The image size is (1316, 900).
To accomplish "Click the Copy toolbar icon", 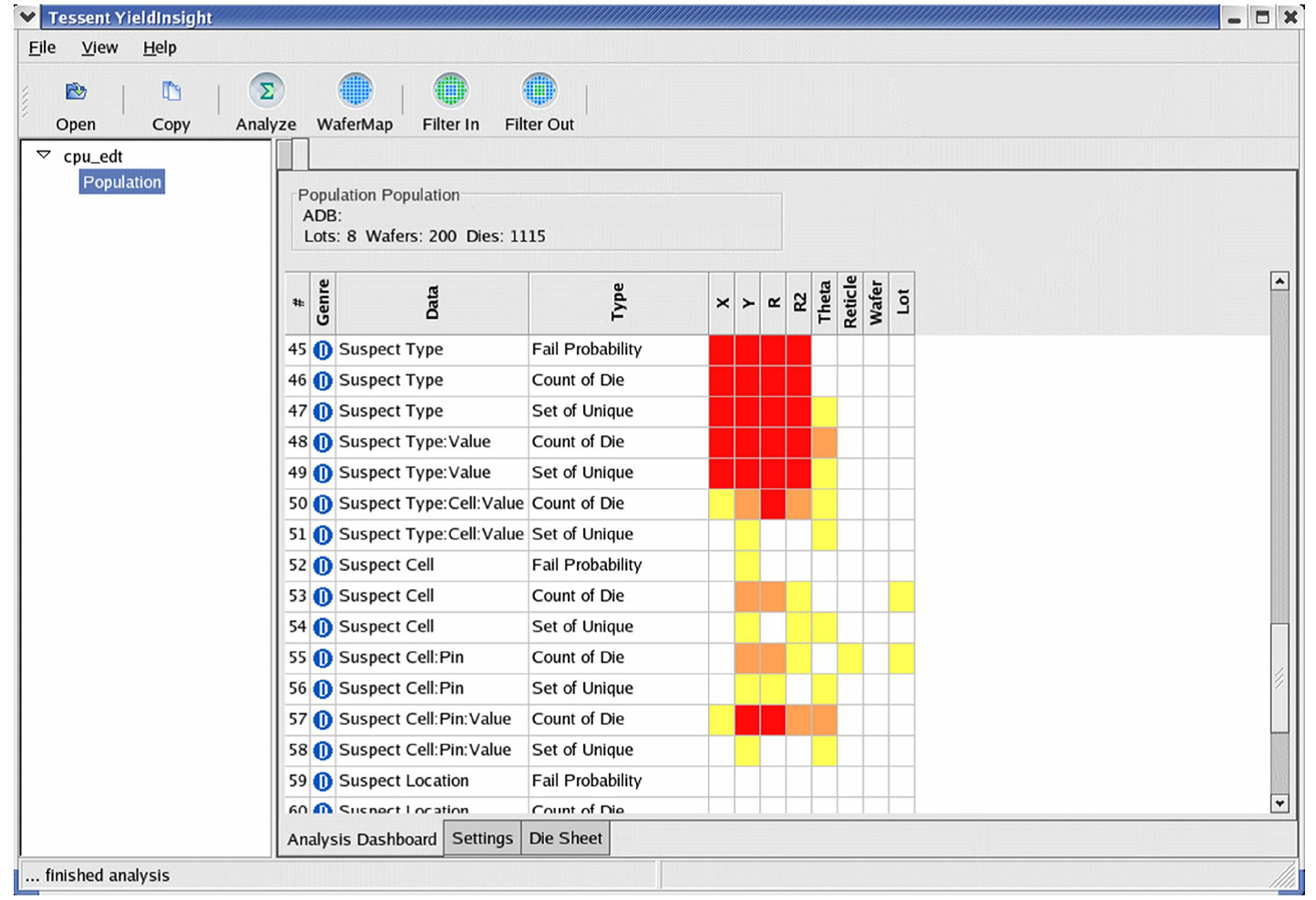I will click(171, 91).
